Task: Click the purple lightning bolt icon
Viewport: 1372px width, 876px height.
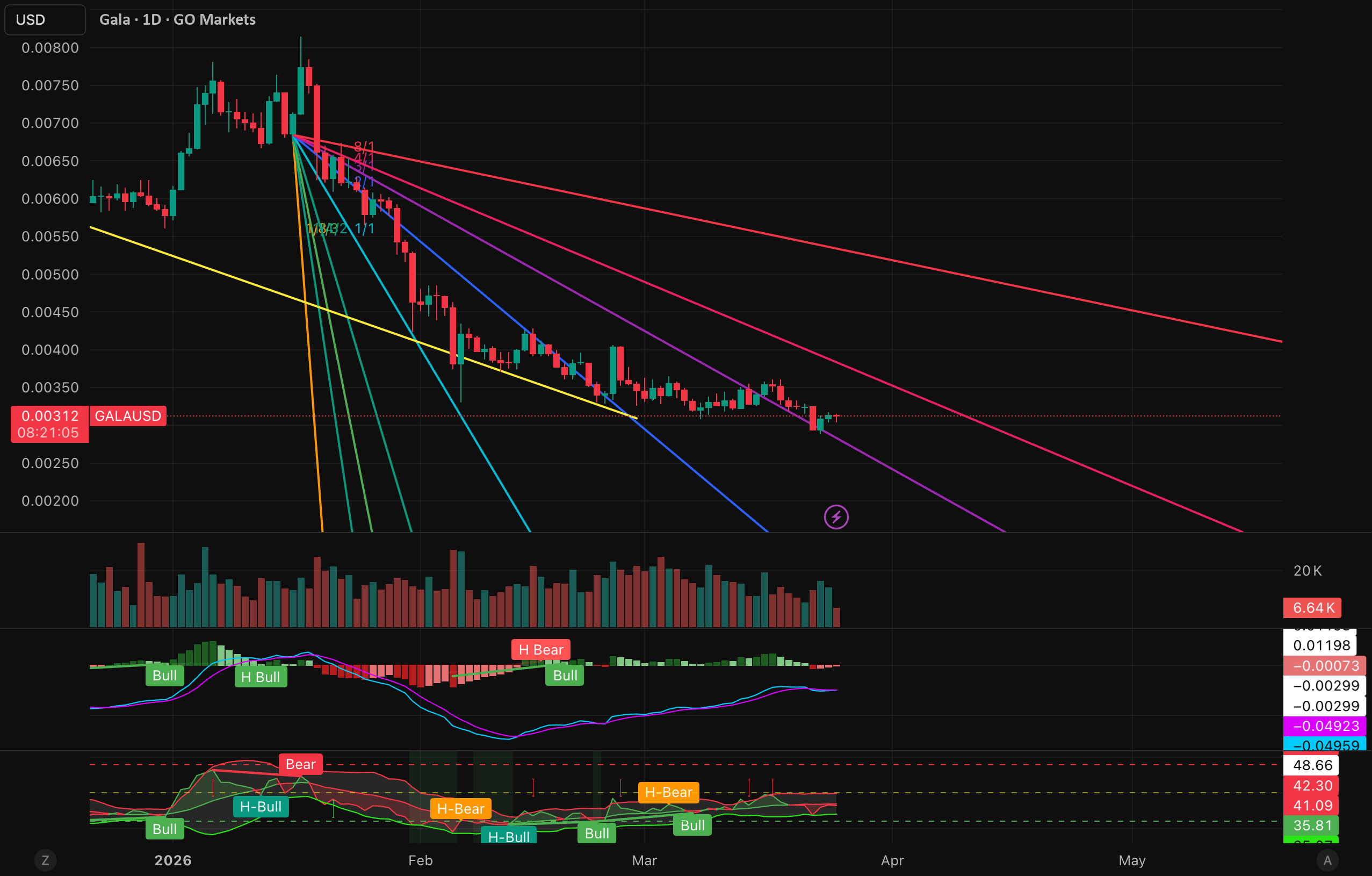Action: click(836, 517)
